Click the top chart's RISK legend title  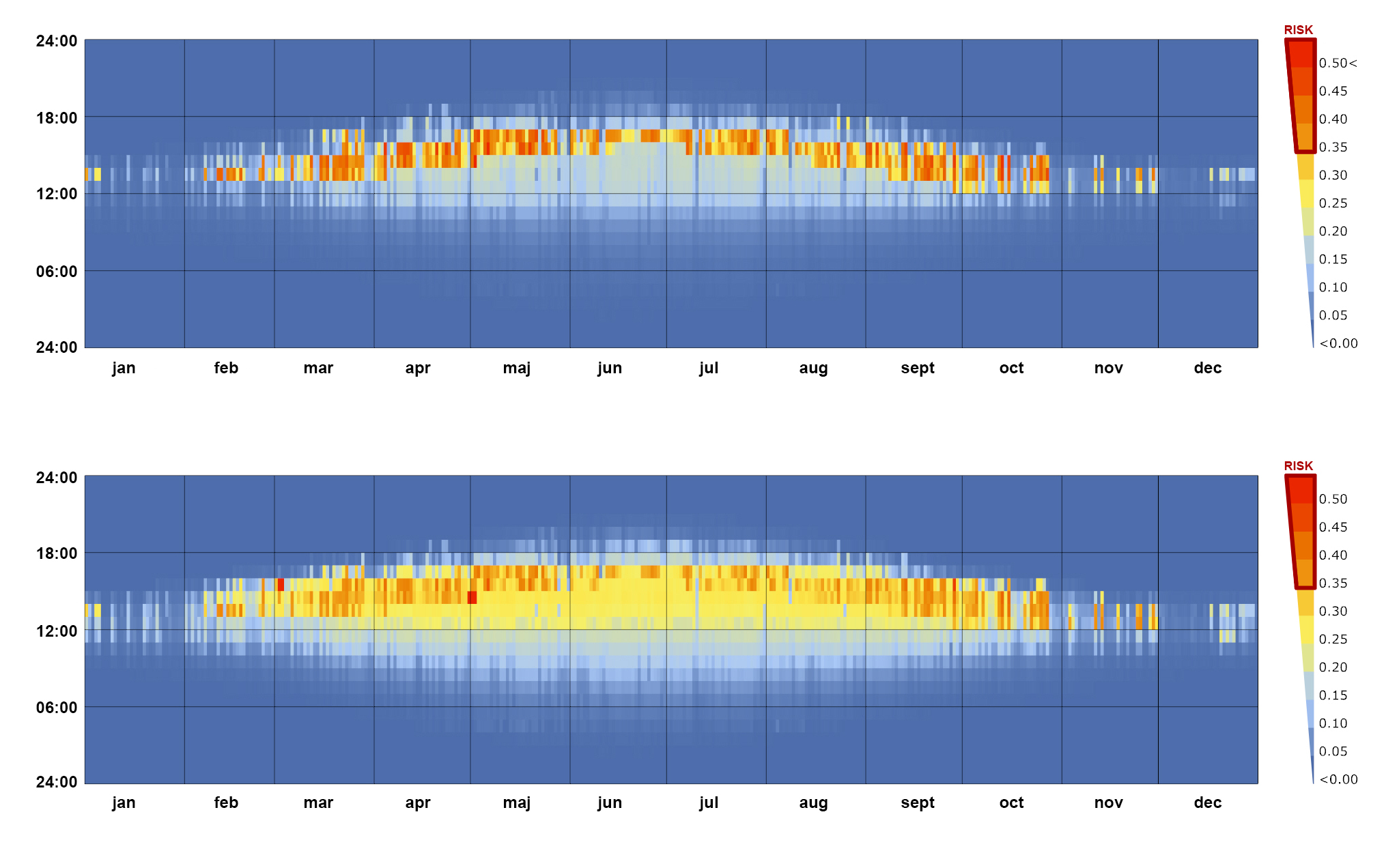click(x=1298, y=30)
